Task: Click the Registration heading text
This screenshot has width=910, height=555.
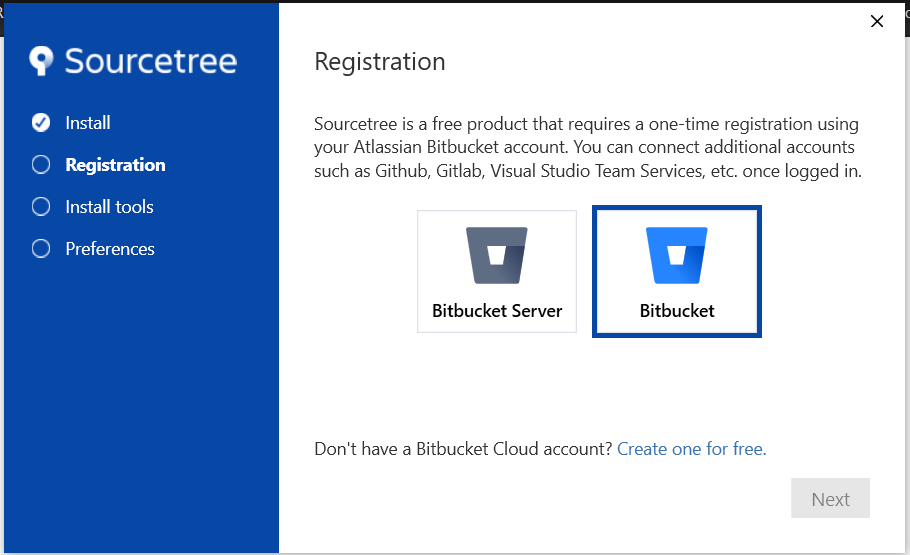Action: (x=380, y=62)
